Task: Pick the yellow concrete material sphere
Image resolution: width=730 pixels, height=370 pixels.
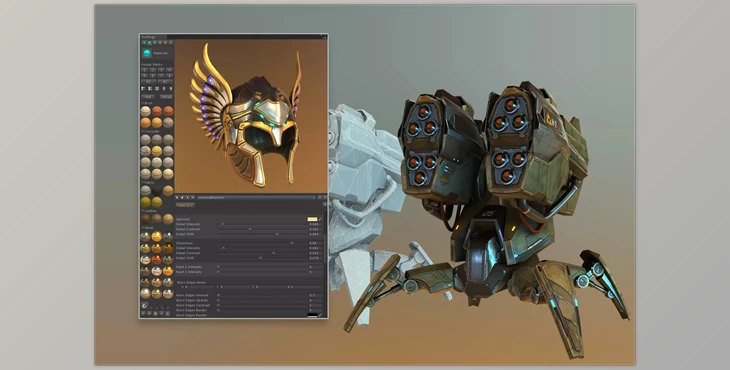Action: point(157,151)
